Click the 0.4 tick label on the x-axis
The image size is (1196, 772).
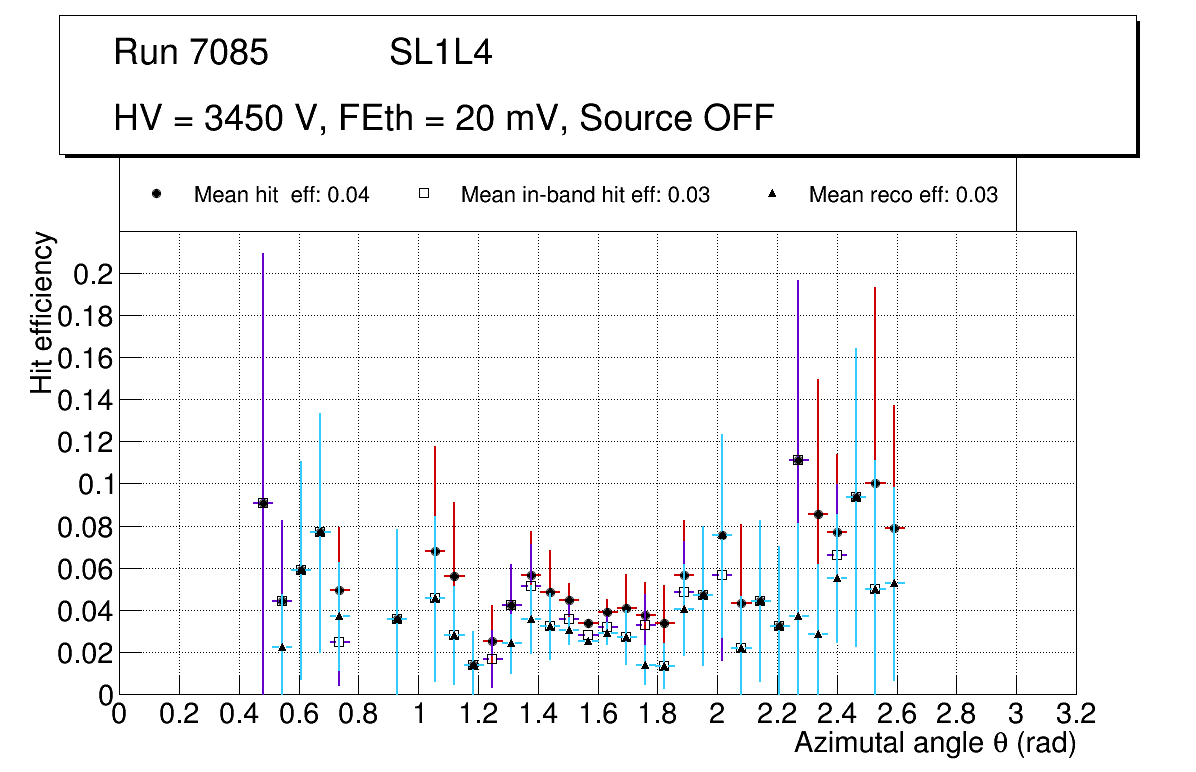238,714
